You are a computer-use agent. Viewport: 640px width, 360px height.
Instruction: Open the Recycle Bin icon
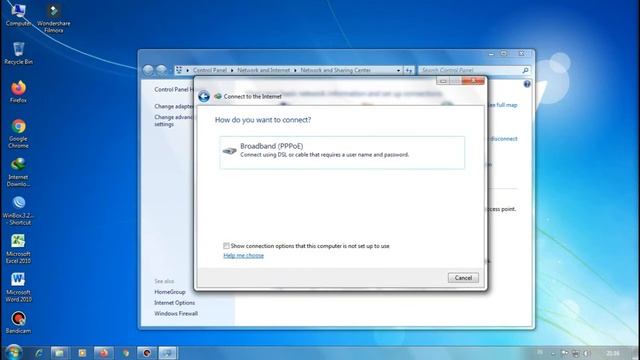click(x=18, y=53)
